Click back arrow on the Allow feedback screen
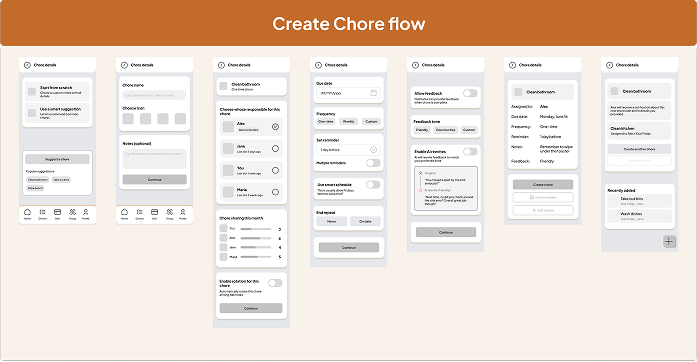The image size is (697, 362). coord(415,65)
